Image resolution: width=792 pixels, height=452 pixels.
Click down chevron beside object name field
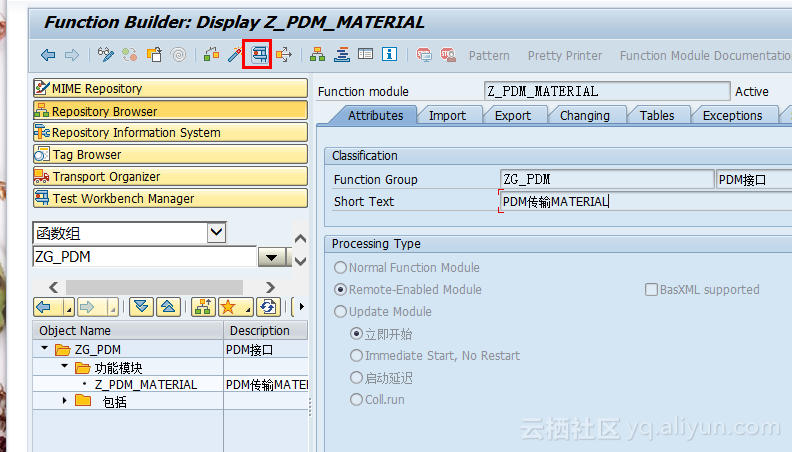pyautogui.click(x=301, y=261)
